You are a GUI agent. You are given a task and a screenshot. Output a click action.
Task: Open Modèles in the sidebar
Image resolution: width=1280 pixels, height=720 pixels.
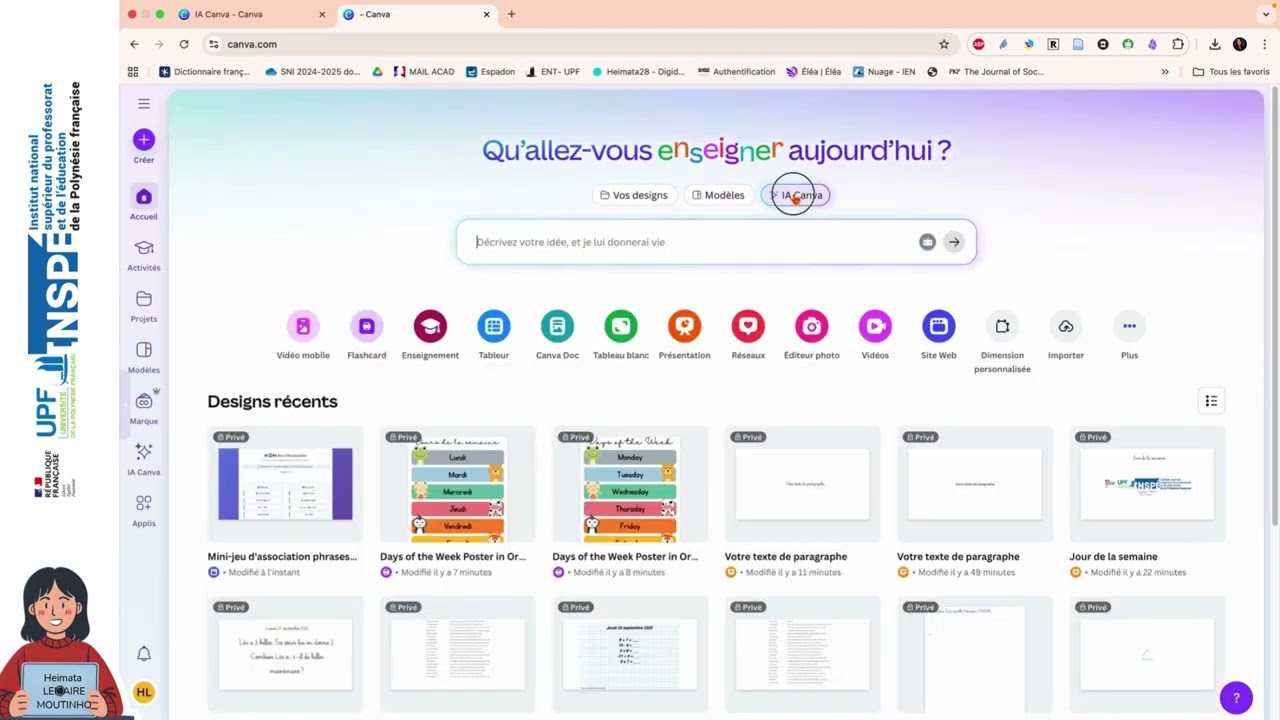coord(144,357)
